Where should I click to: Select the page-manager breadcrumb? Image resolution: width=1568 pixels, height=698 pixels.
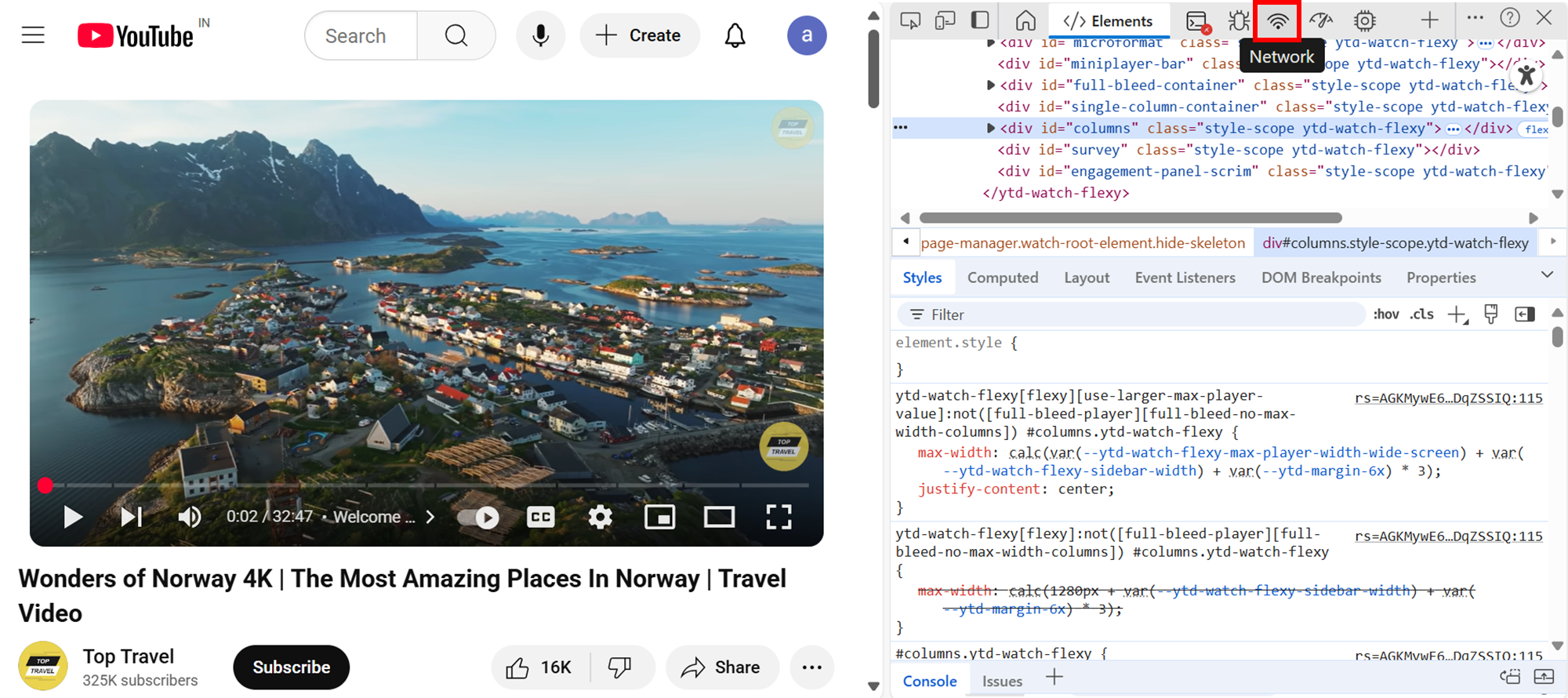pyautogui.click(x=1083, y=243)
